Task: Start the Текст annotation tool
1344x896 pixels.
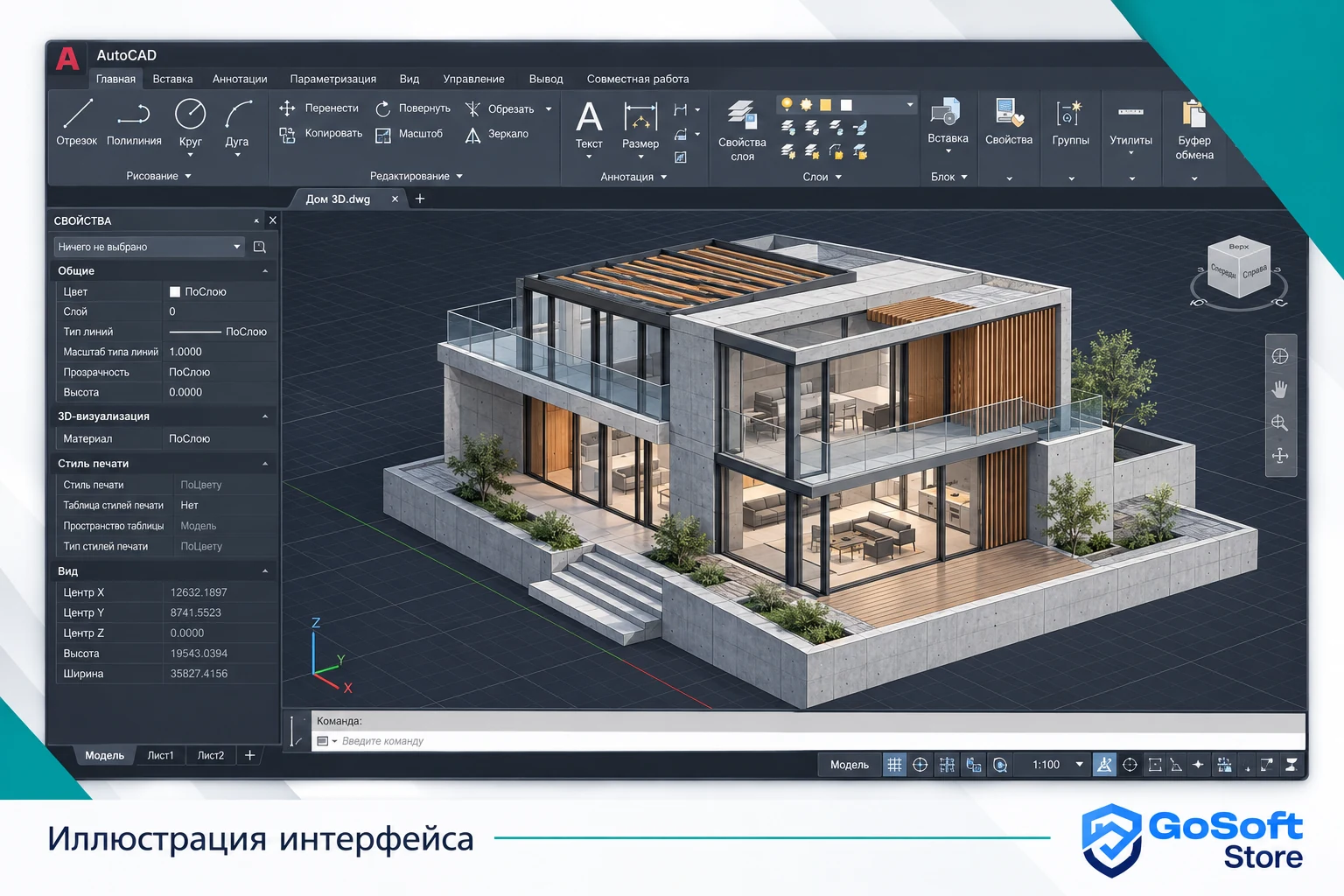Action: pyautogui.click(x=589, y=126)
